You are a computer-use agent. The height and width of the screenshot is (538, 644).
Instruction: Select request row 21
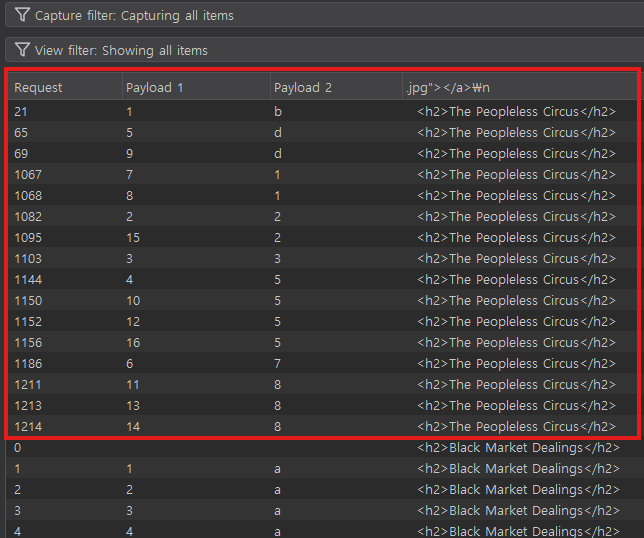pos(322,111)
